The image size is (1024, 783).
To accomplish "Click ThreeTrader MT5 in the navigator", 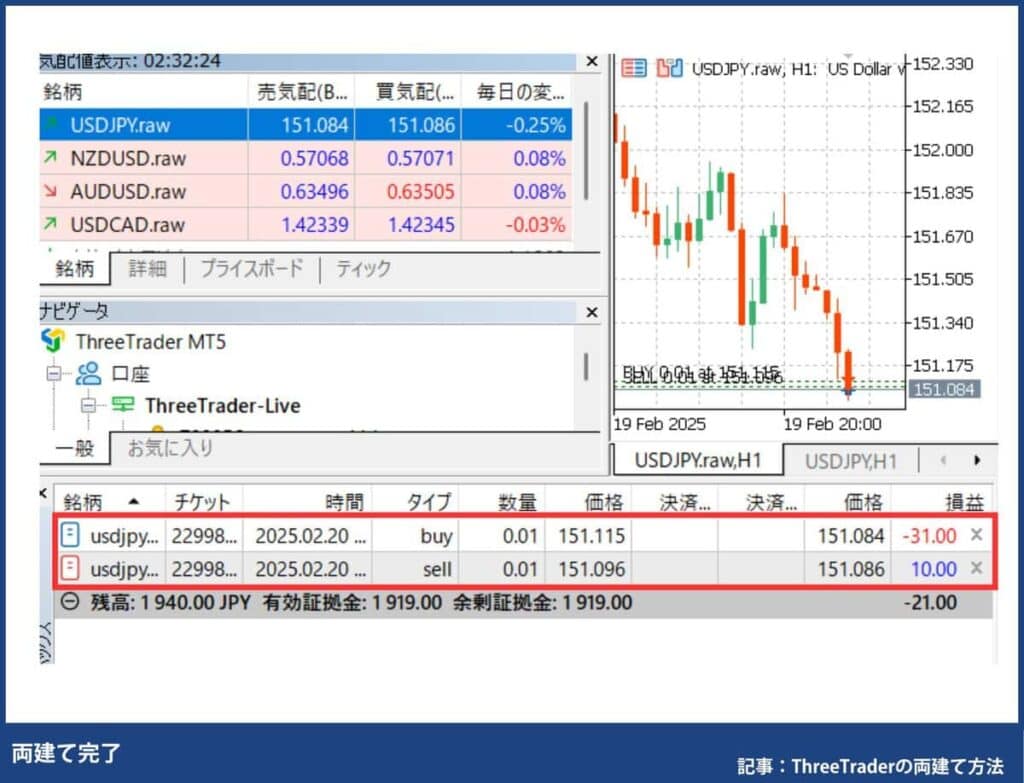I will click(x=151, y=342).
